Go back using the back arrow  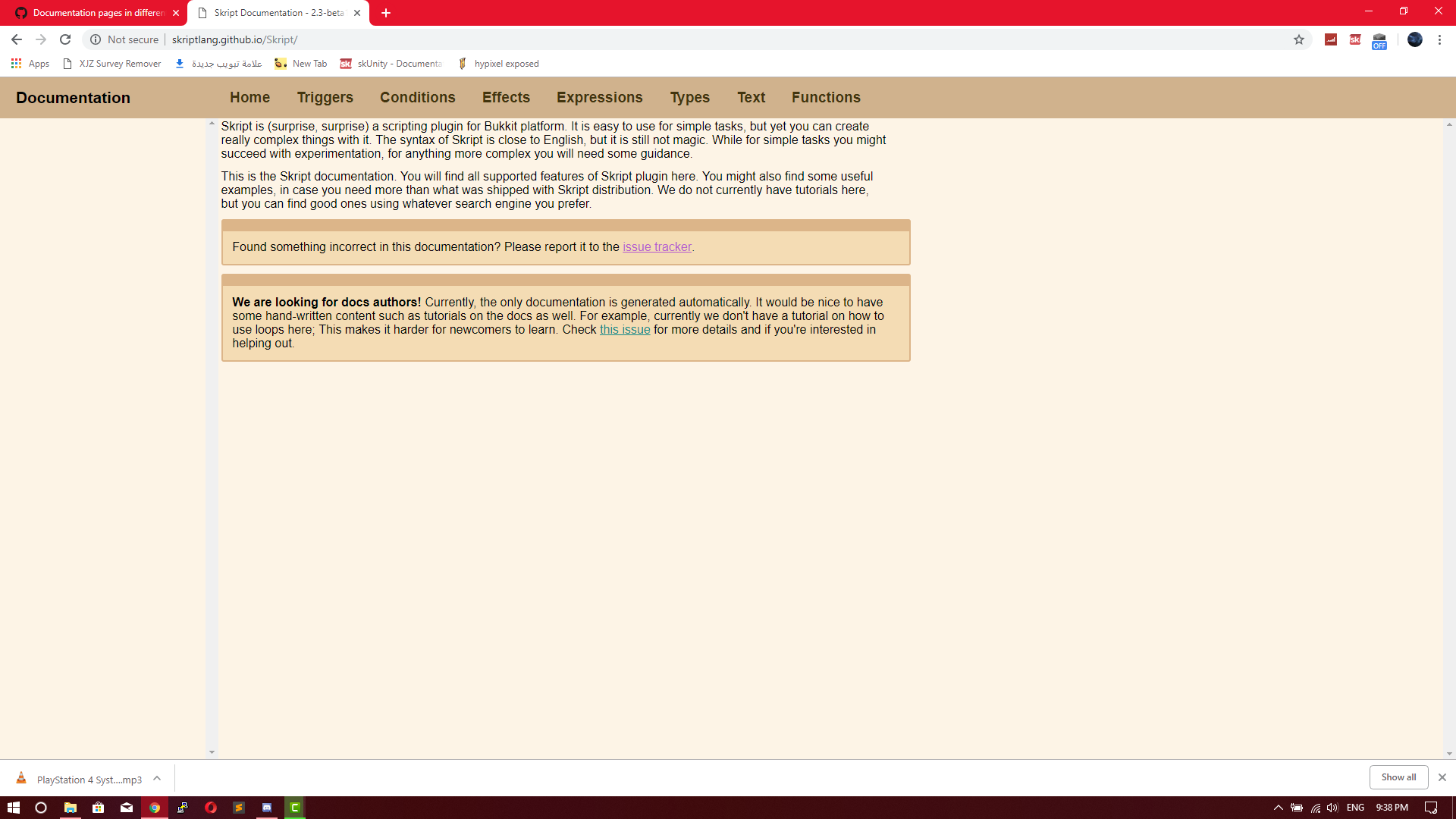[x=16, y=39]
